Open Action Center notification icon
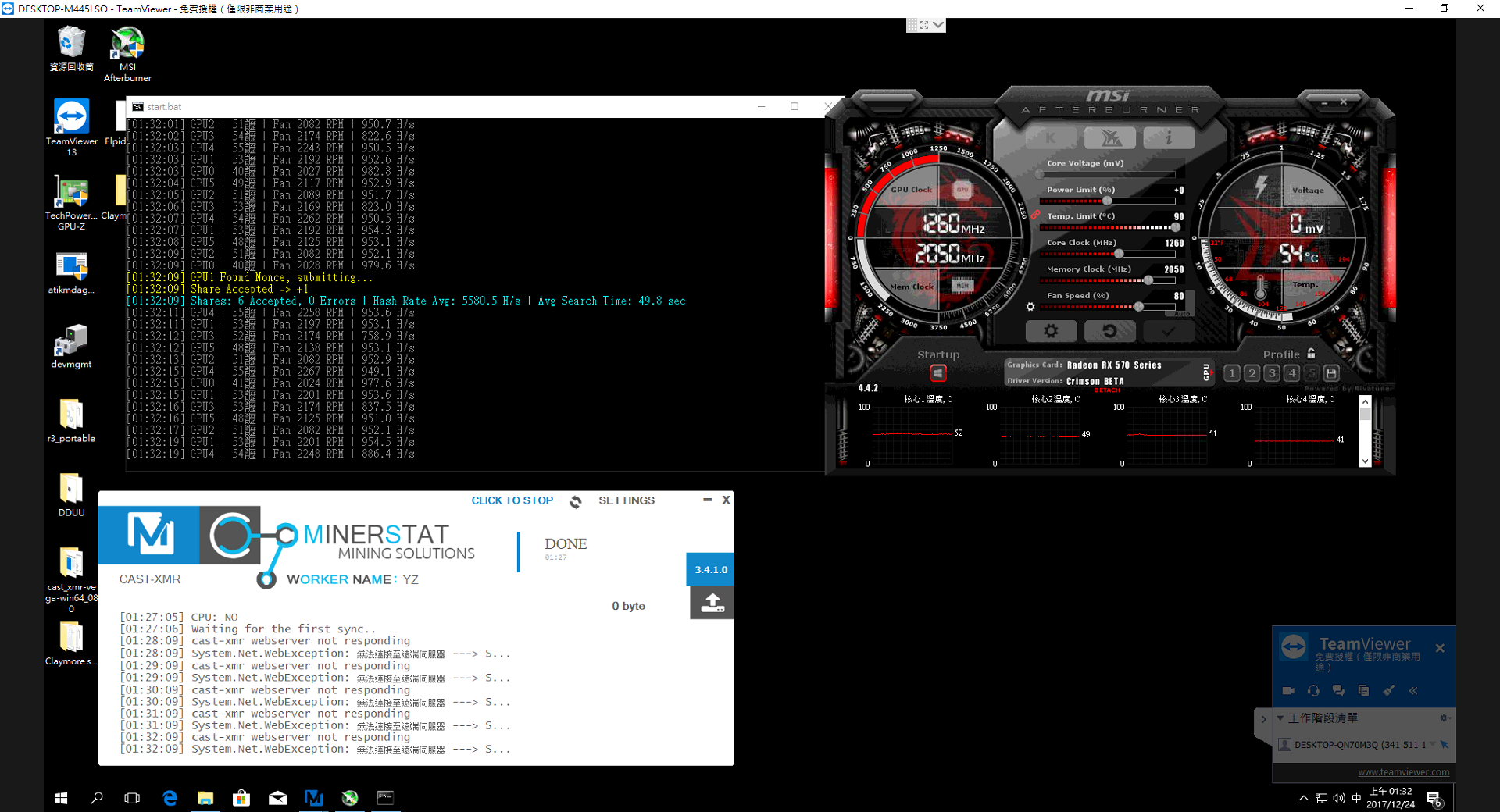Viewport: 1500px width, 812px height. [x=1434, y=799]
